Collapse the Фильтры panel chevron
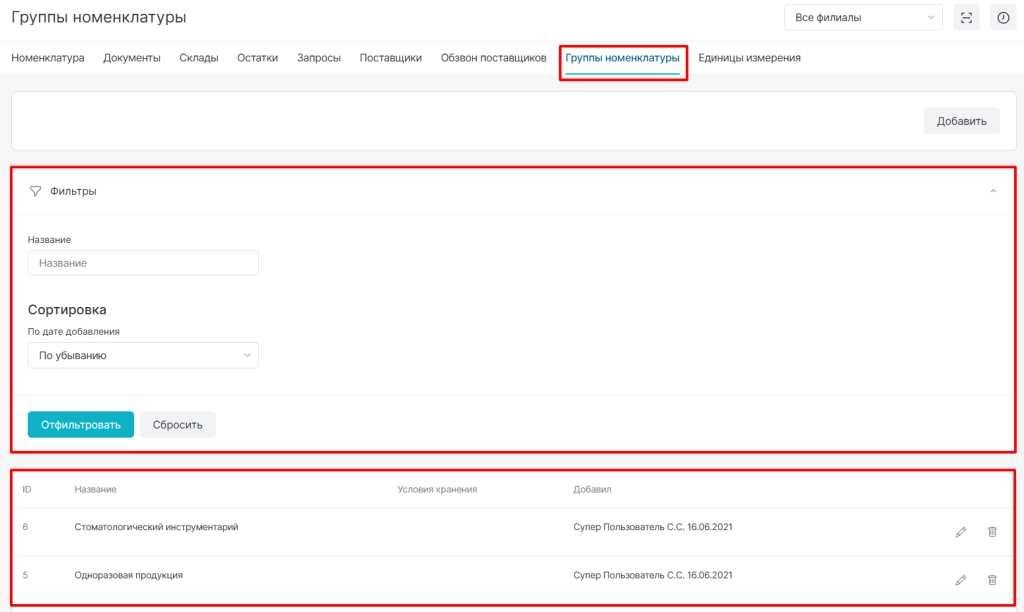 click(x=993, y=191)
